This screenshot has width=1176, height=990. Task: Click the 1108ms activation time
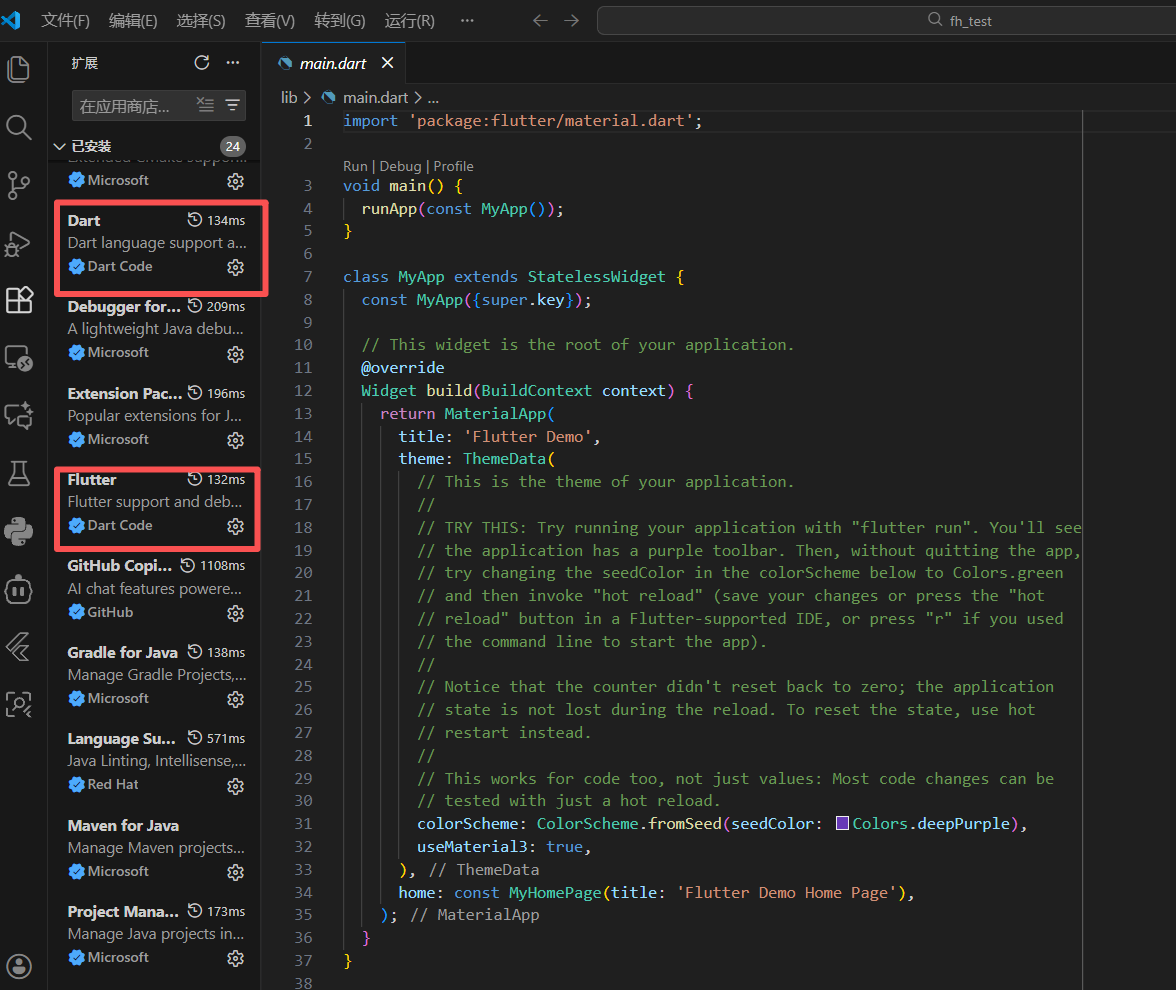coord(223,566)
